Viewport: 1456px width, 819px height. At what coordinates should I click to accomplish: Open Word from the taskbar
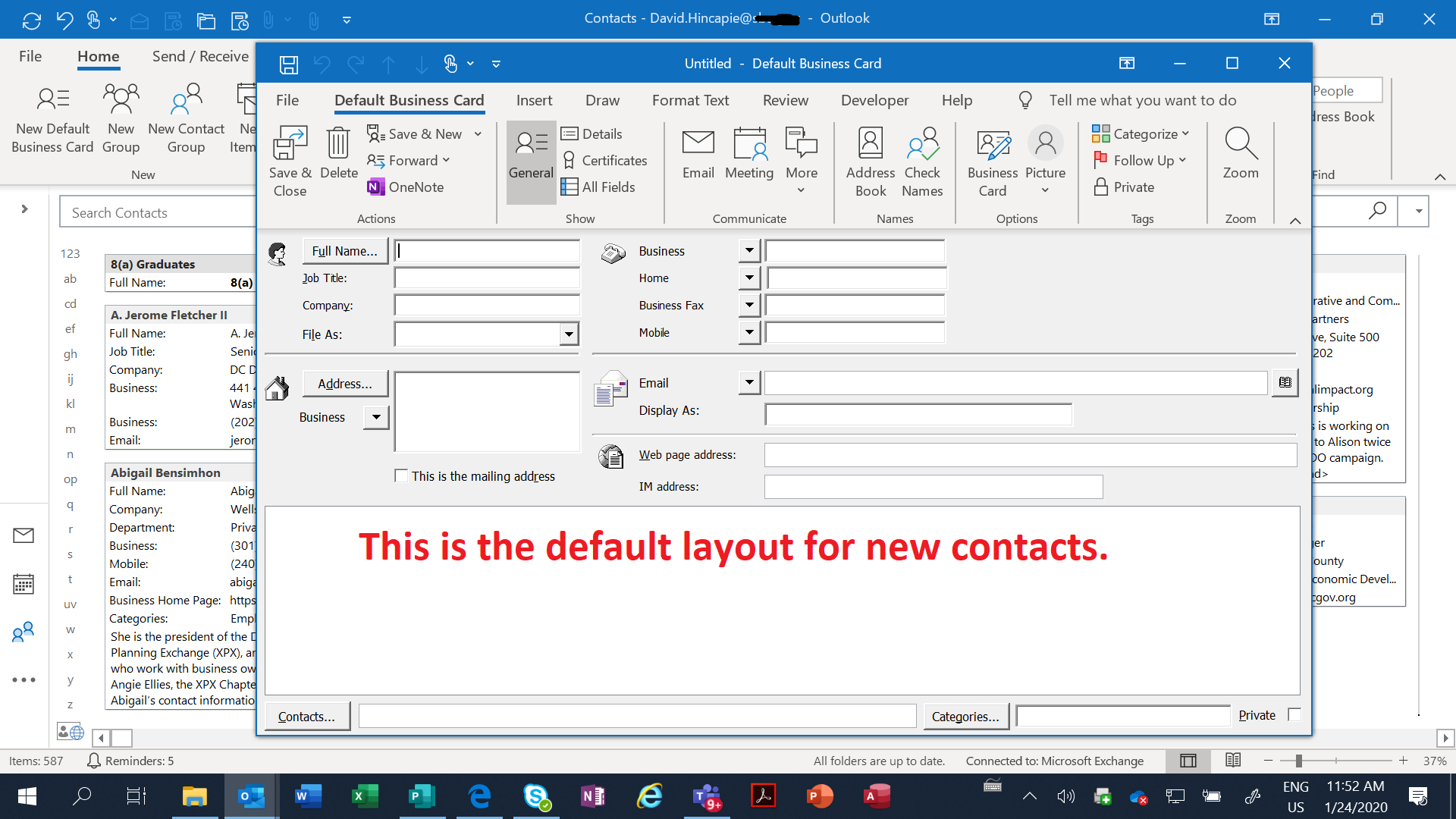pyautogui.click(x=307, y=796)
